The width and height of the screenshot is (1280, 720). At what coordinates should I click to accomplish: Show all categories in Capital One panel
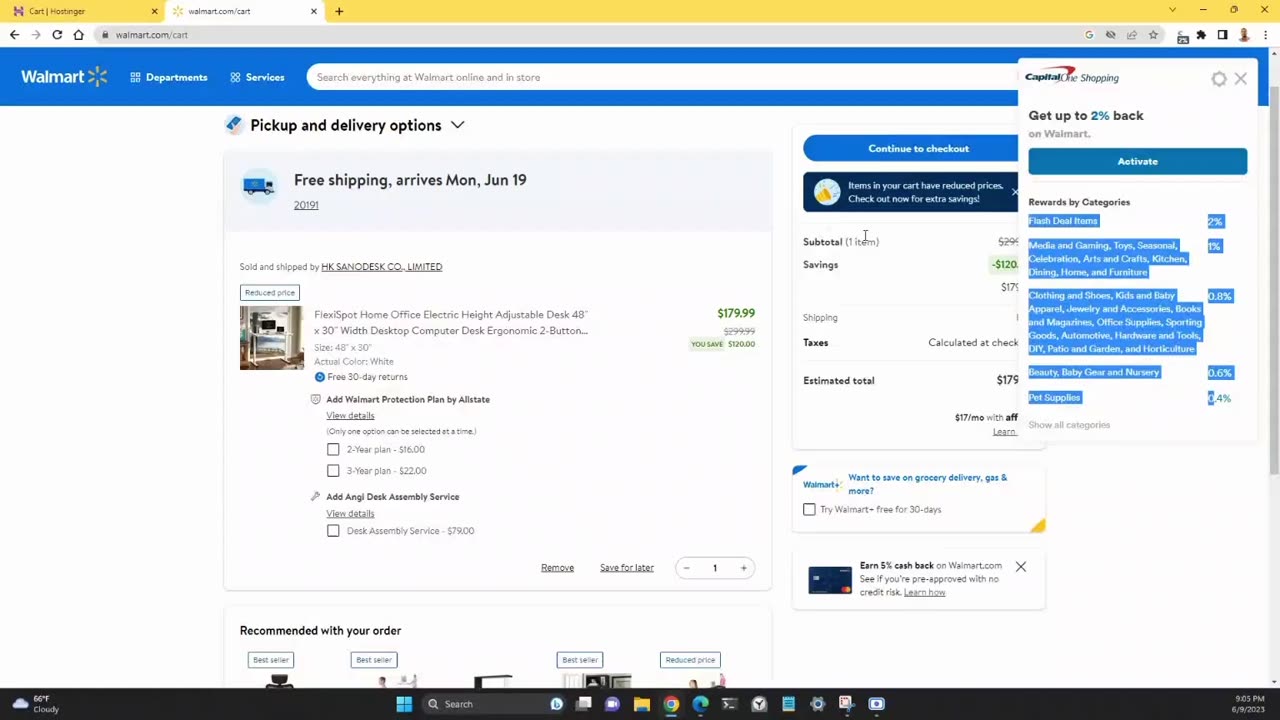pyautogui.click(x=1069, y=425)
